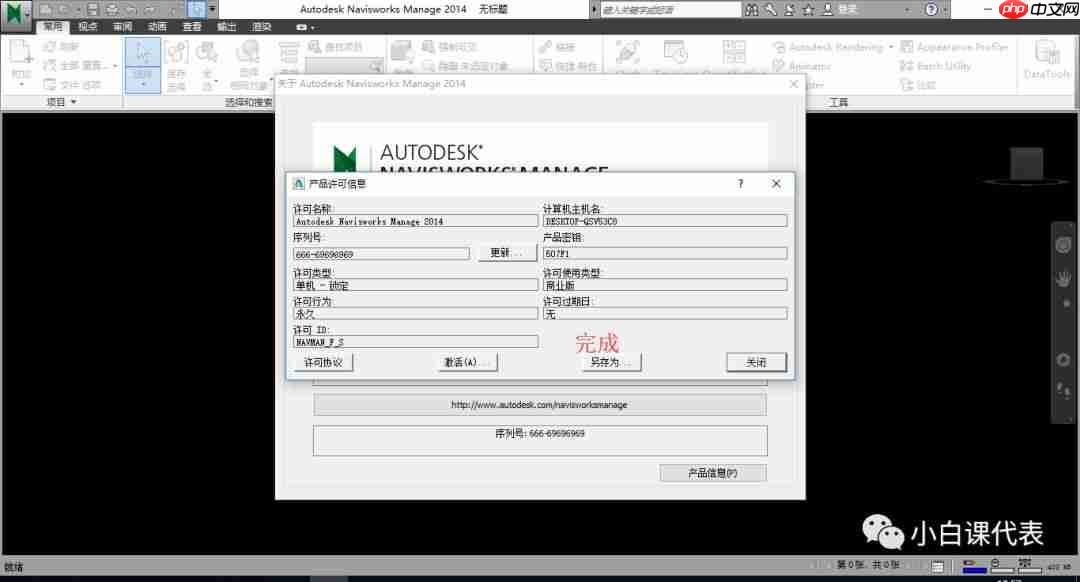Viewport: 1080px width, 582px height.
Task: Close the 关于 Autodesk Navisworks Manage 2014 dialog
Action: click(x=793, y=83)
